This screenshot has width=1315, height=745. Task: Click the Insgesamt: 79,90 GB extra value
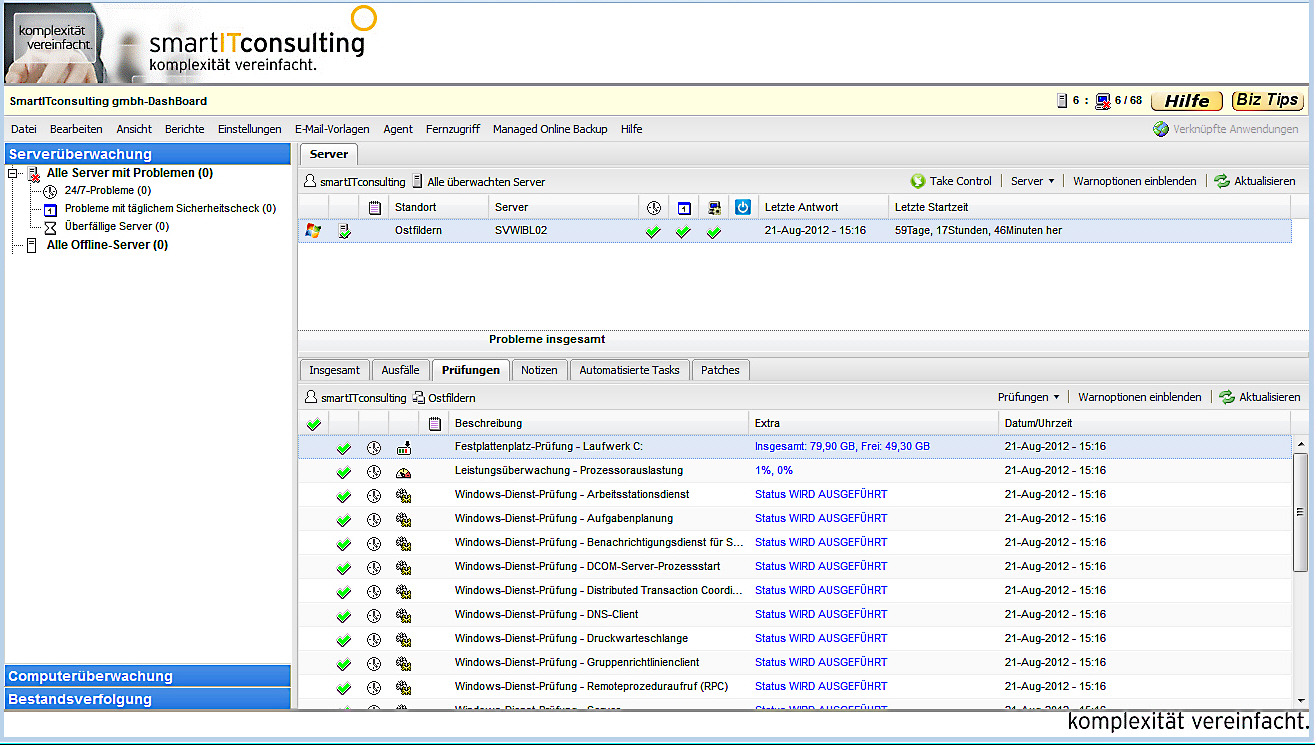842,447
